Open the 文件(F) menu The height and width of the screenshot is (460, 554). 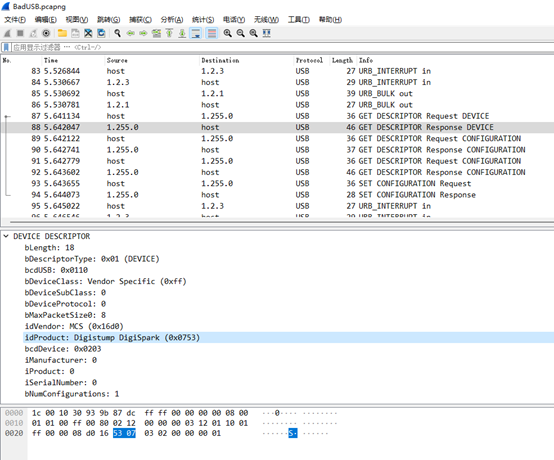tap(15, 20)
